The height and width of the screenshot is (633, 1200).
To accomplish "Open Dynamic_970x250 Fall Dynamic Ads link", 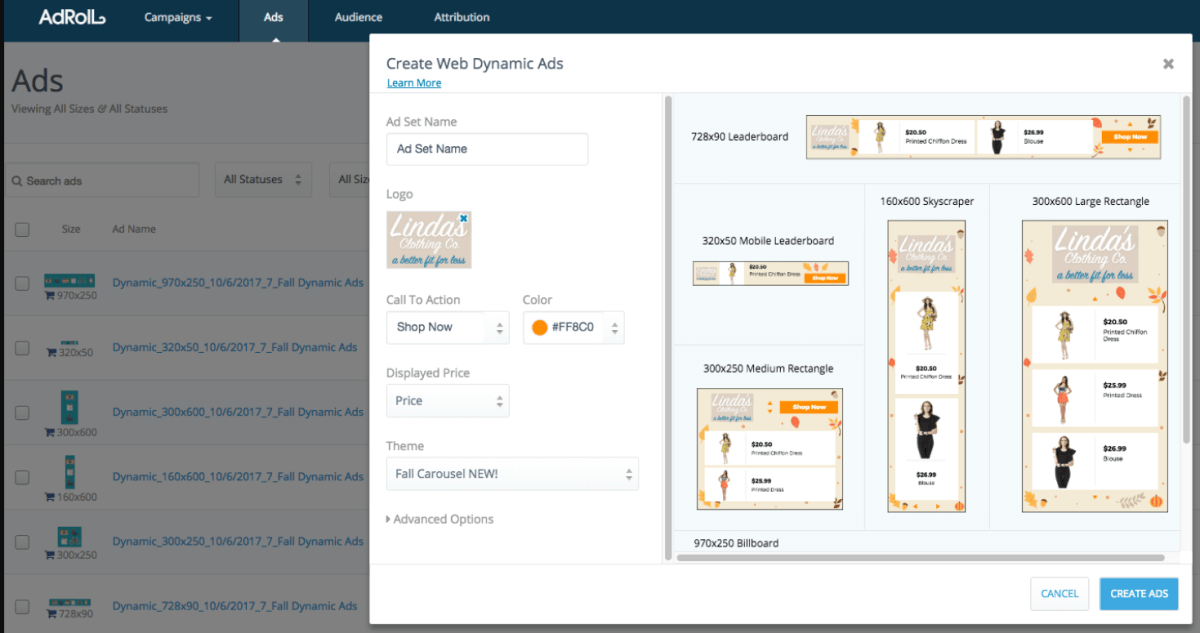I will [238, 283].
